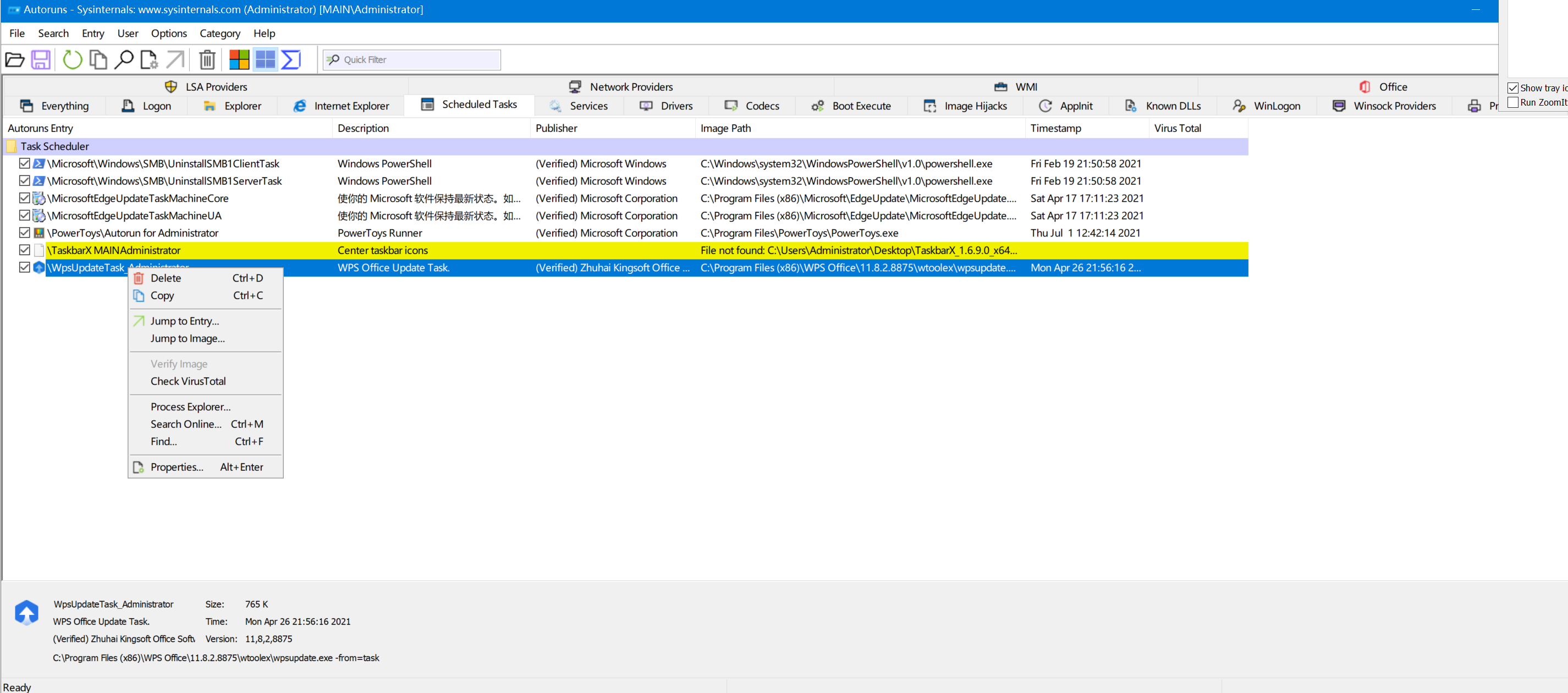Viewport: 1568px width, 693px height.
Task: Switch to the Known DLLs tab
Action: click(x=1163, y=106)
